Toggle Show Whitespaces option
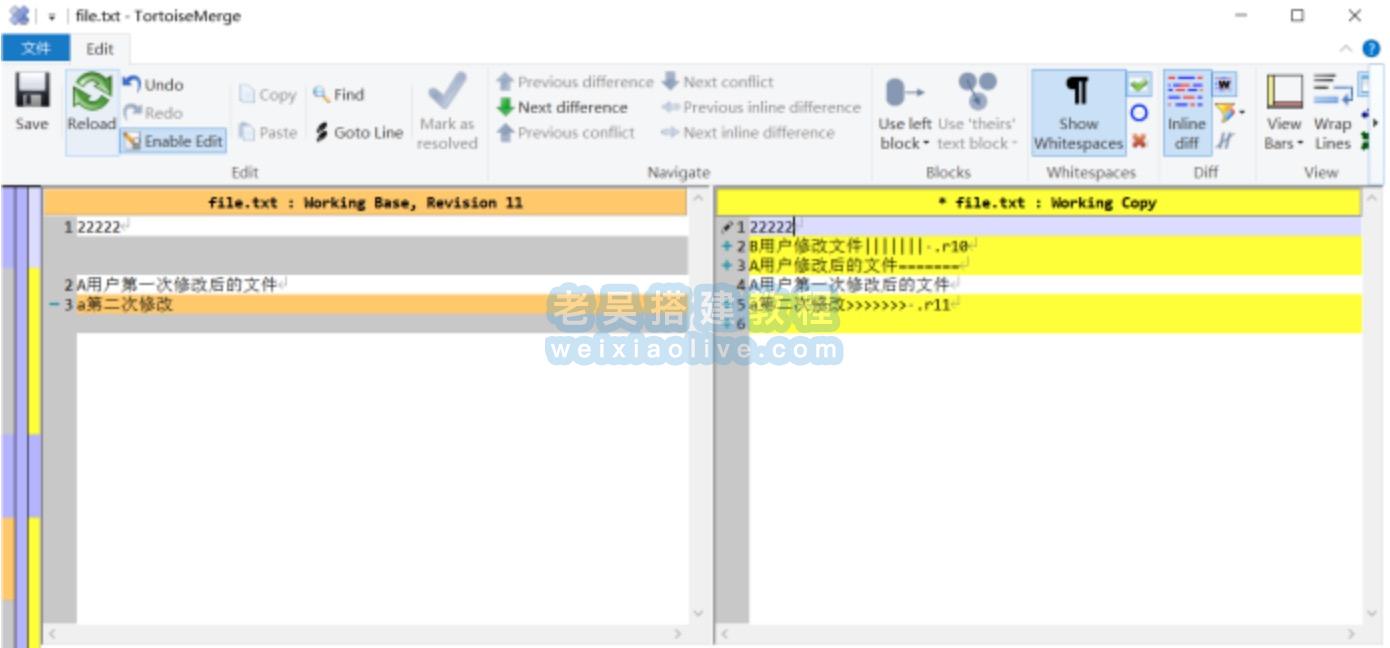The image size is (1390, 648). point(1078,112)
